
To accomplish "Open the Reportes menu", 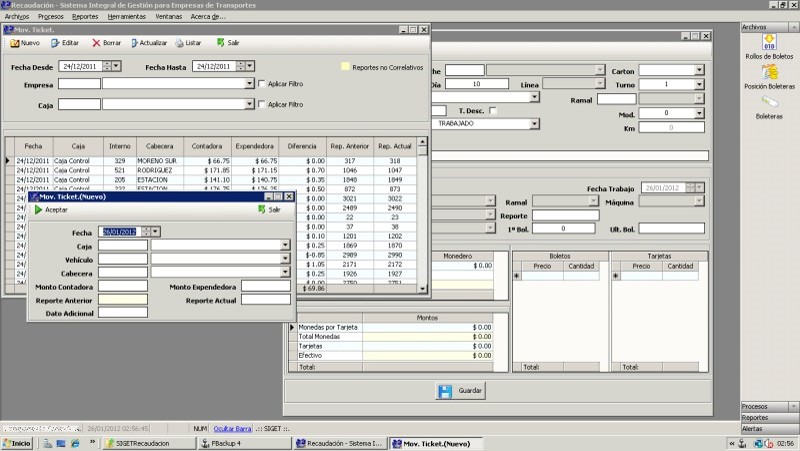I will pos(85,17).
